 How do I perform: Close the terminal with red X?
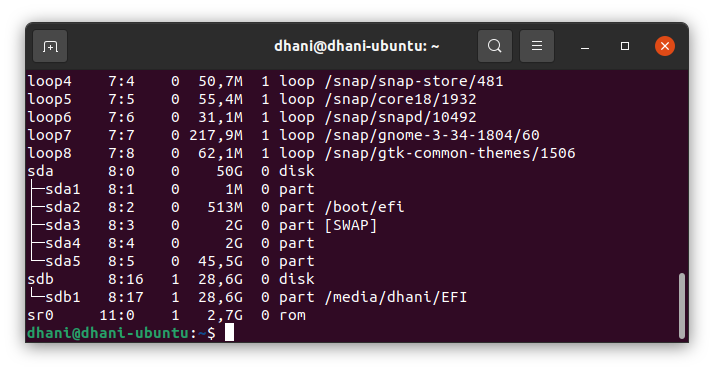[665, 46]
